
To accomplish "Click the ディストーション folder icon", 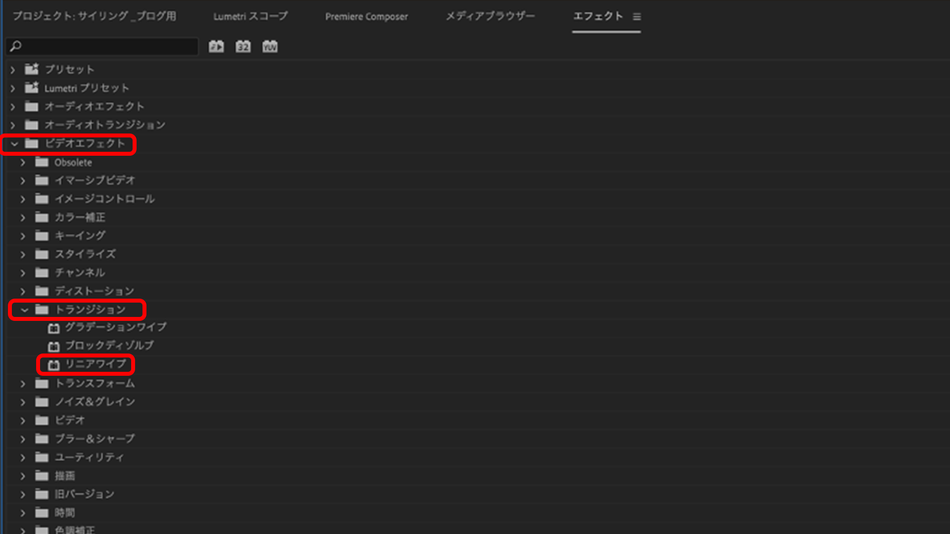I will (x=41, y=292).
